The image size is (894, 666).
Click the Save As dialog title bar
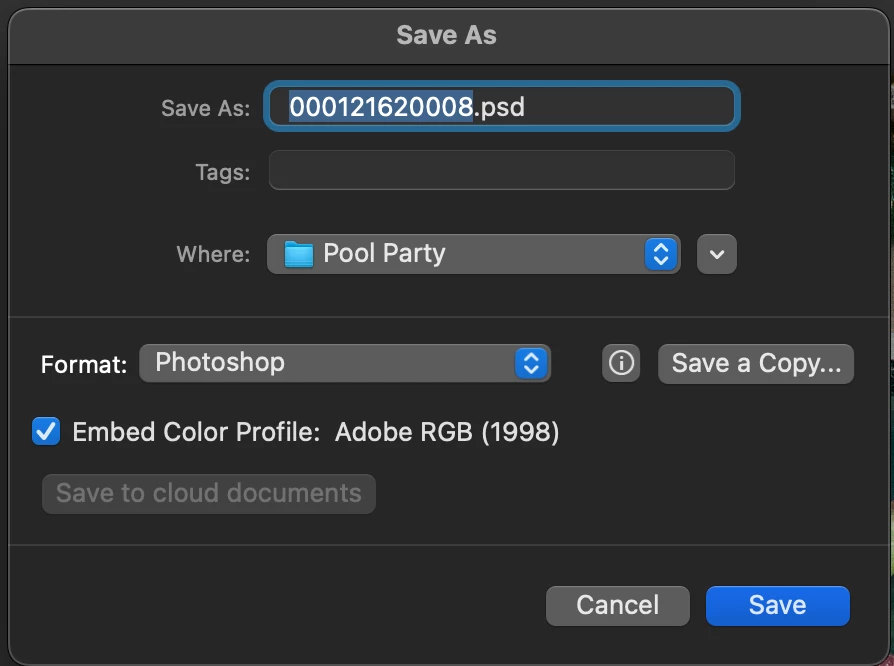pyautogui.click(x=446, y=35)
